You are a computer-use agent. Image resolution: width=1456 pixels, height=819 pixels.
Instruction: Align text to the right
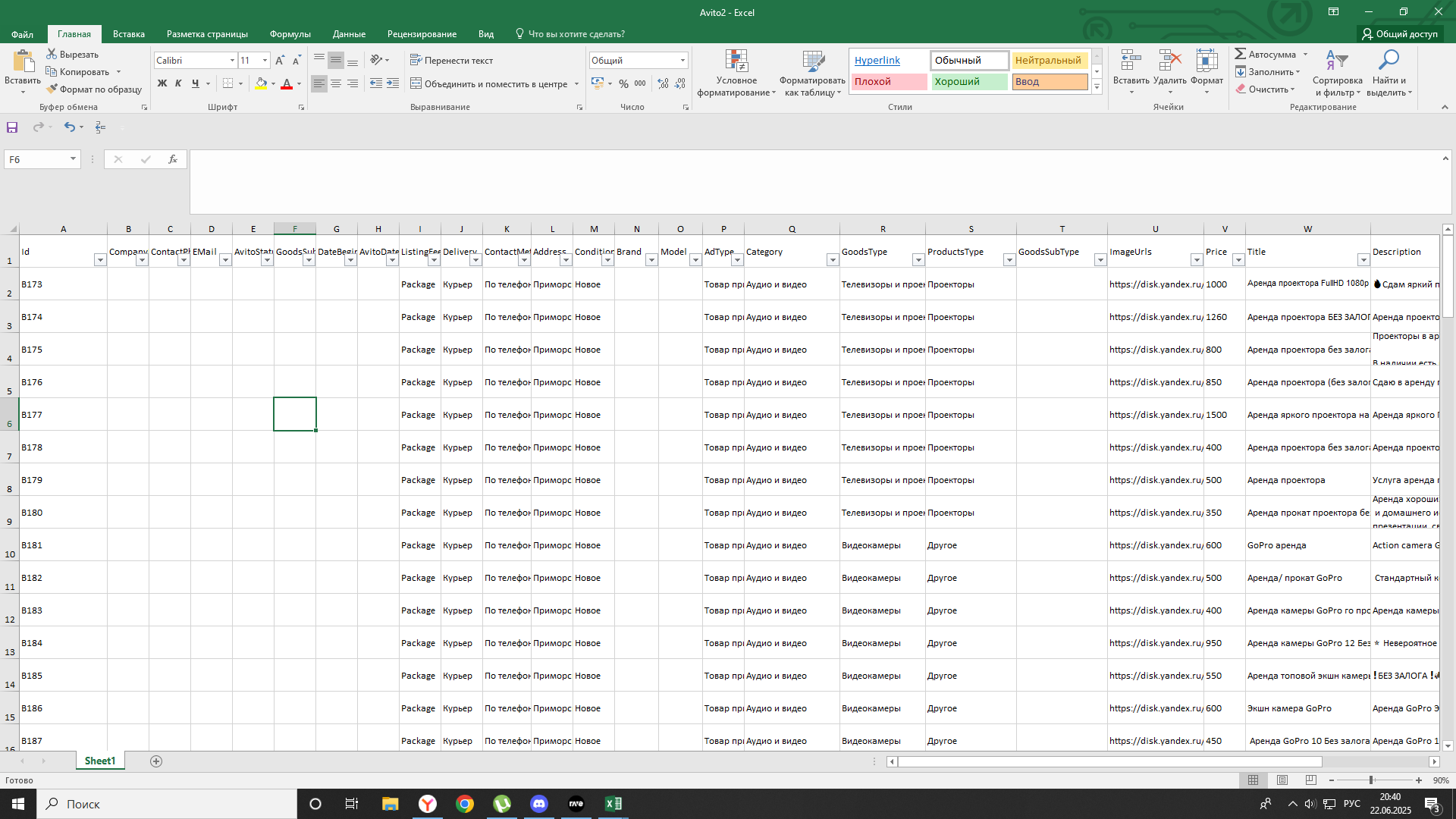[353, 83]
